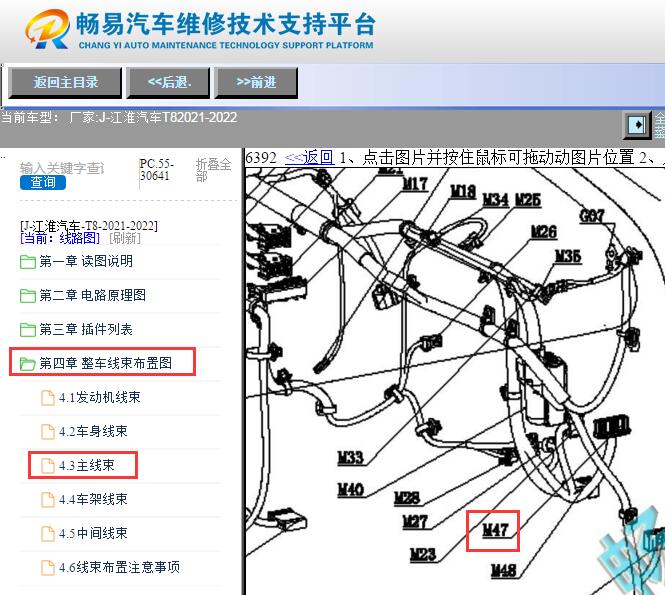Click the <<返回 link above the diagram

pos(310,158)
